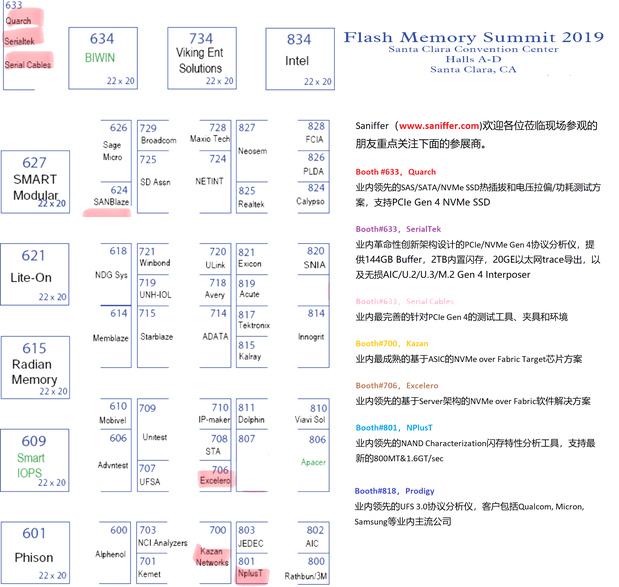Click booth 714 ADATA
Screen dimensions: 619x587
click(215, 337)
